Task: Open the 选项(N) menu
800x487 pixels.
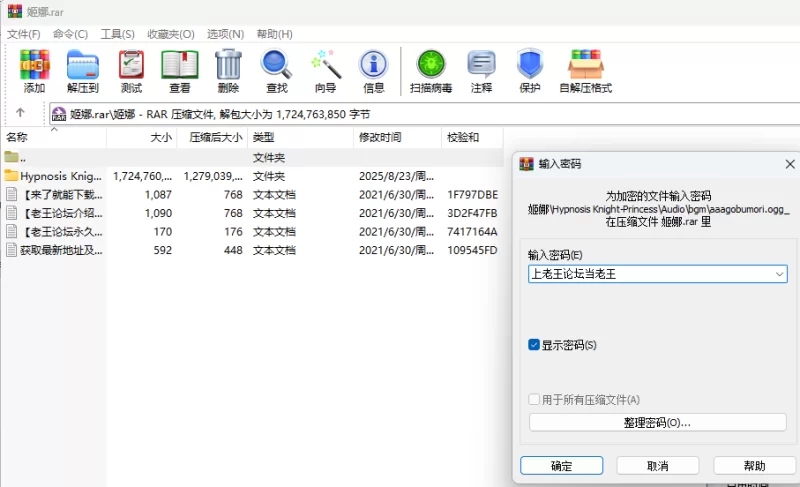Action: 226,34
